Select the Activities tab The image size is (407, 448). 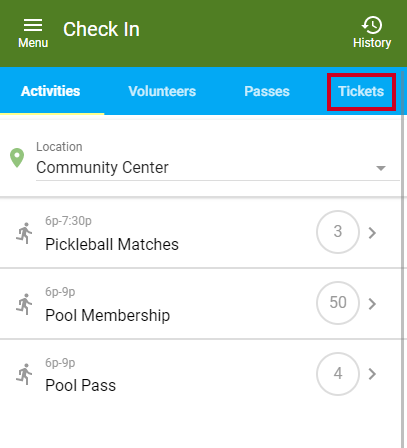[51, 91]
